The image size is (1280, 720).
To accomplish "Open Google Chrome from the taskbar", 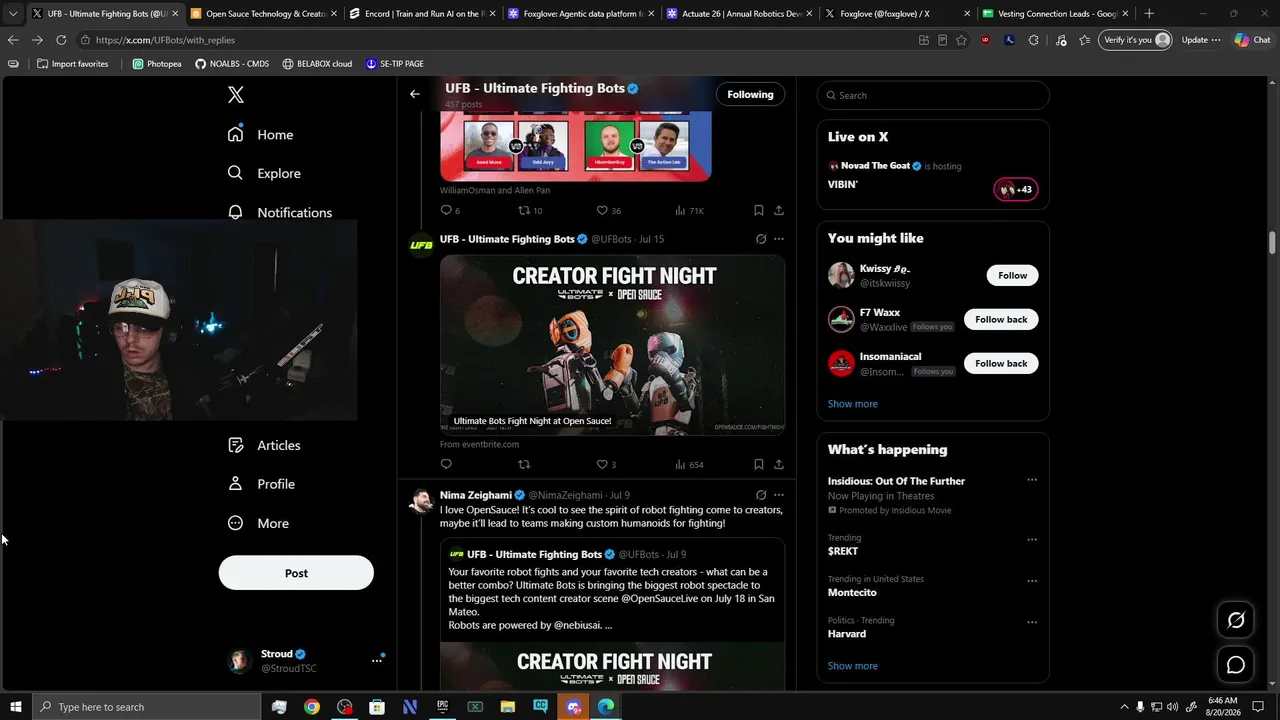I will (x=312, y=707).
